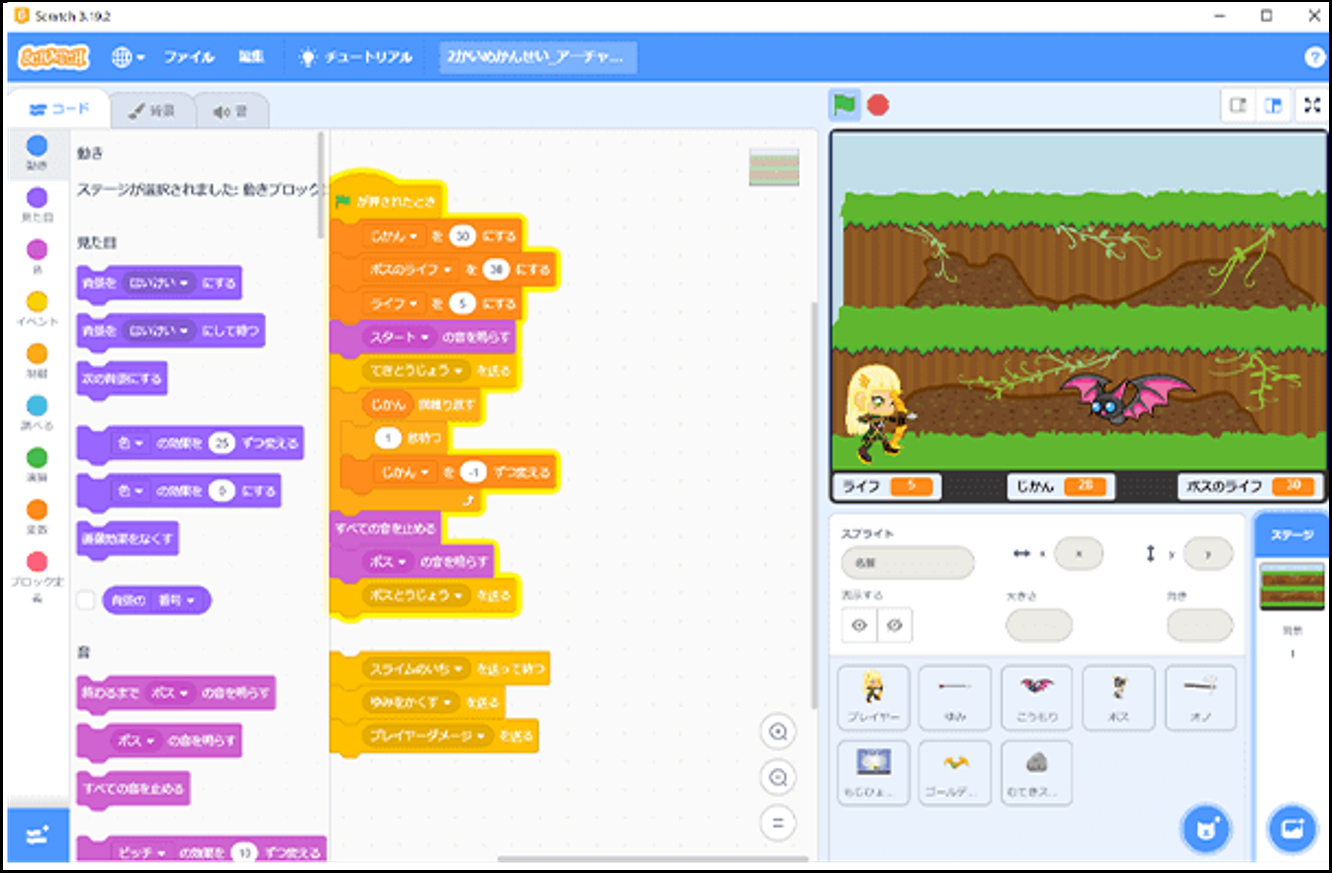Screen dimensions: 1332x873
Task: Enter full screen stage mode
Action: [x=1312, y=105]
